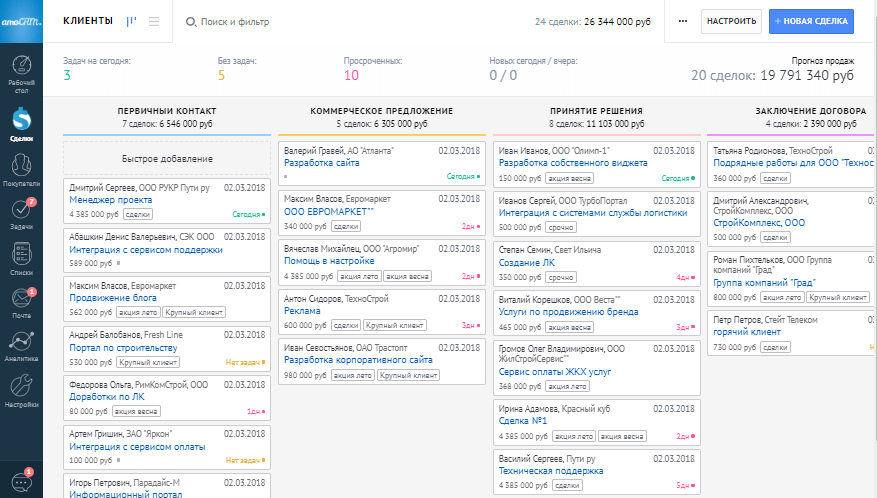Click Сегодня task indicator on Менеджер проекта card
This screenshot has height=498, width=877.
click(x=249, y=214)
